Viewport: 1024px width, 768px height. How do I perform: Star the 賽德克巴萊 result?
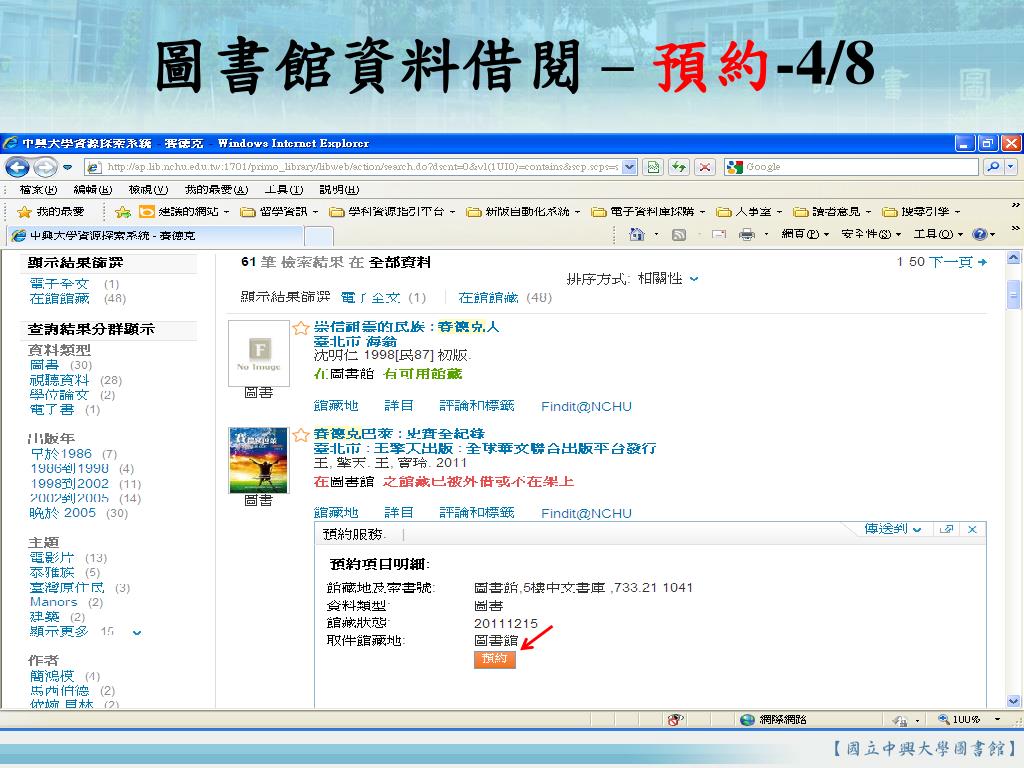tap(300, 435)
